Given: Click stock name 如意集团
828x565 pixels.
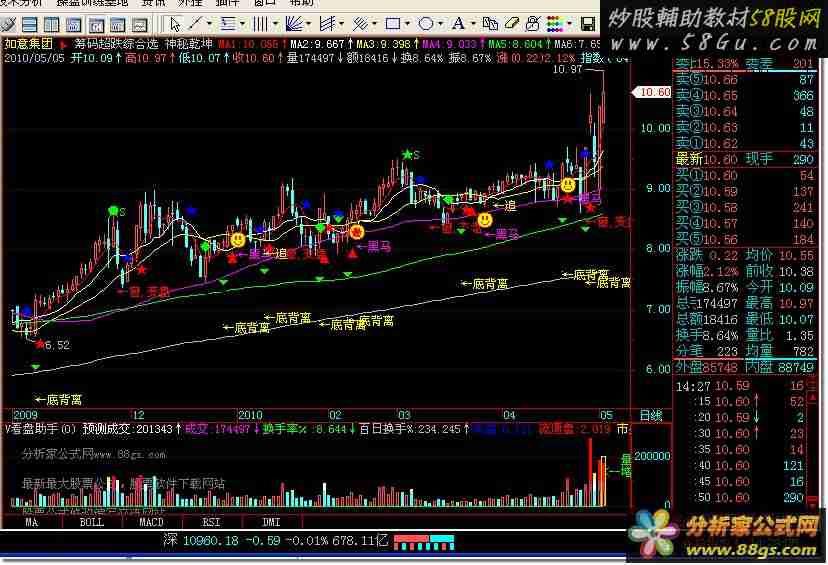Looking at the screenshot, I should 29,43.
